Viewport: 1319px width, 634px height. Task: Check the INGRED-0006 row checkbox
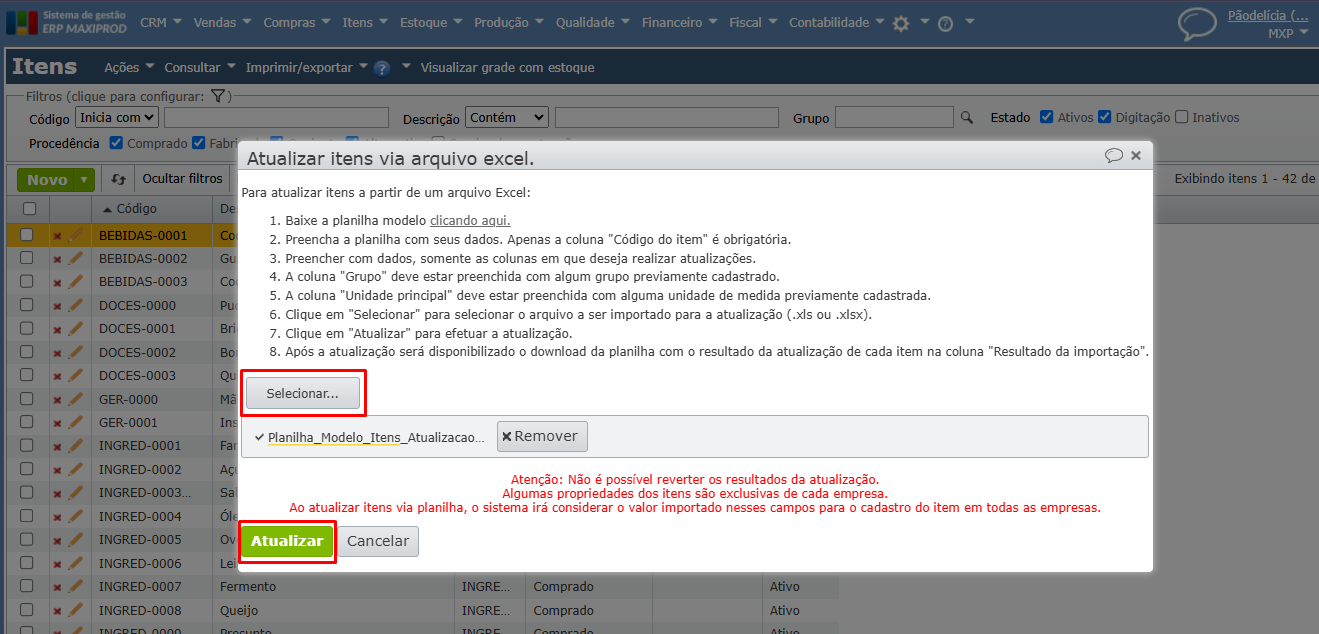[27, 563]
